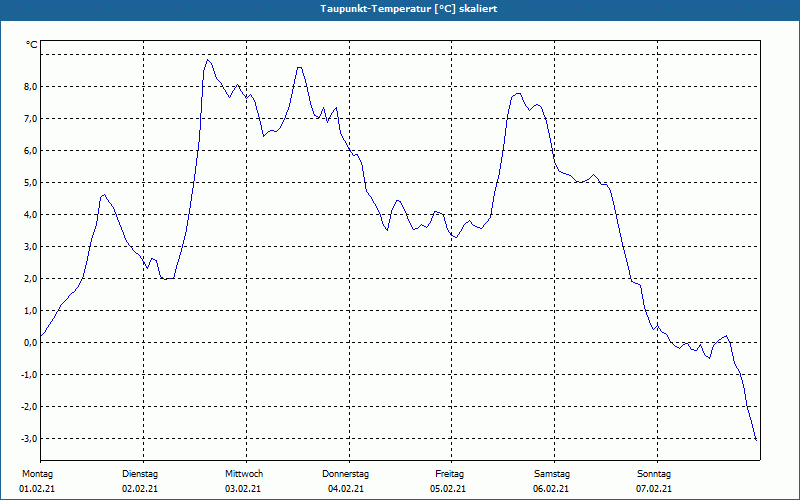This screenshot has height=500, width=800.
Task: Click the 01.02.21 date label
Action: 37,489
